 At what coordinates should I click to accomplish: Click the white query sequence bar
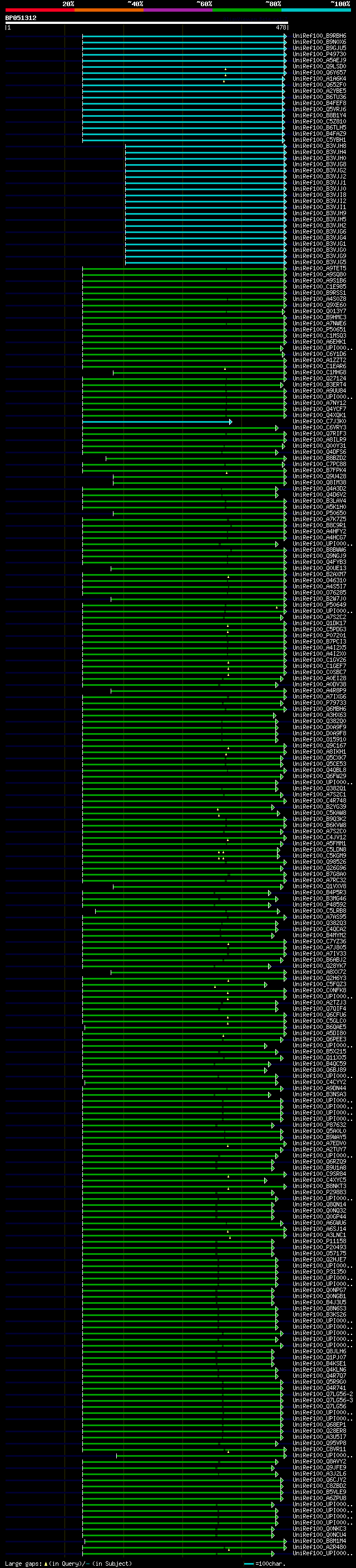[147, 23]
